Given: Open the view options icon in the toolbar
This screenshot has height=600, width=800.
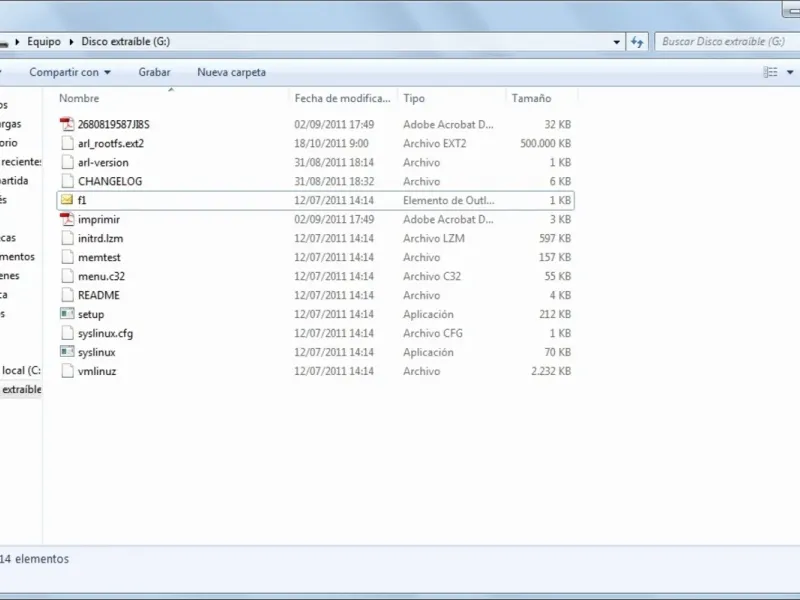Looking at the screenshot, I should pos(770,72).
